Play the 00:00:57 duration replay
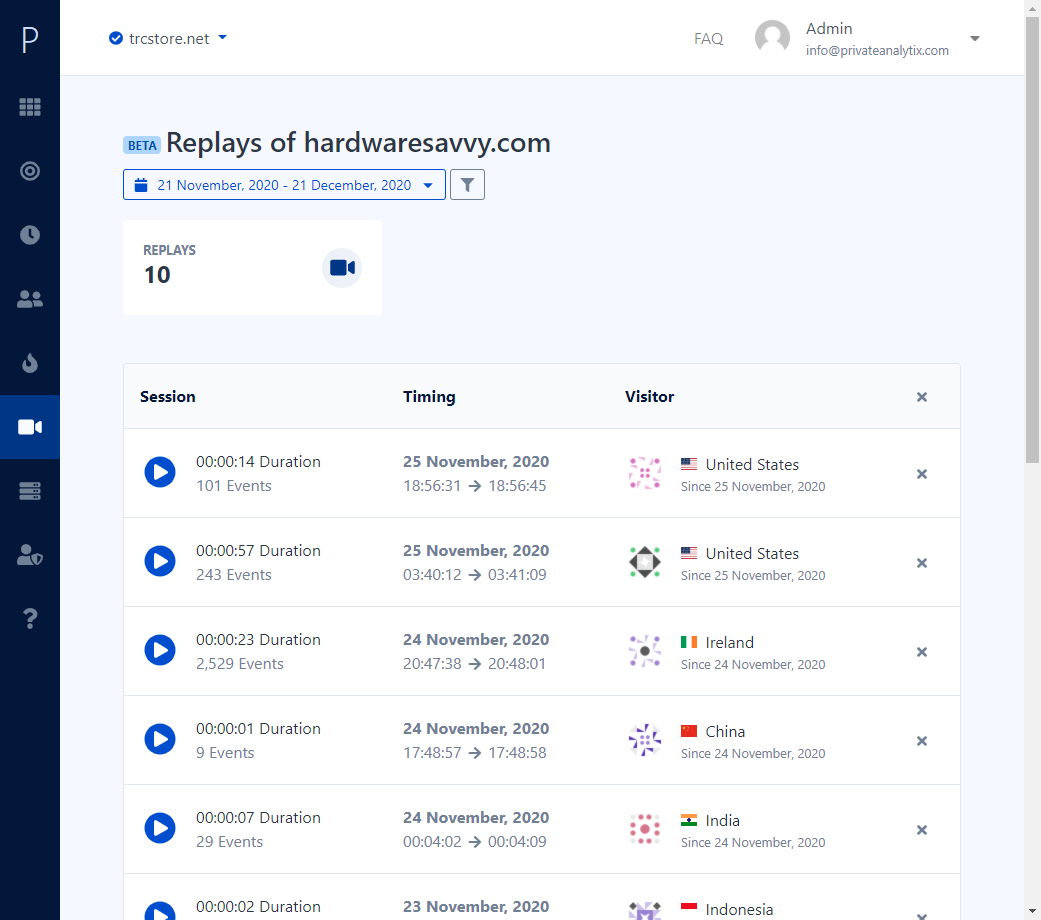Screen dimensions: 1041x920 tap(160, 561)
